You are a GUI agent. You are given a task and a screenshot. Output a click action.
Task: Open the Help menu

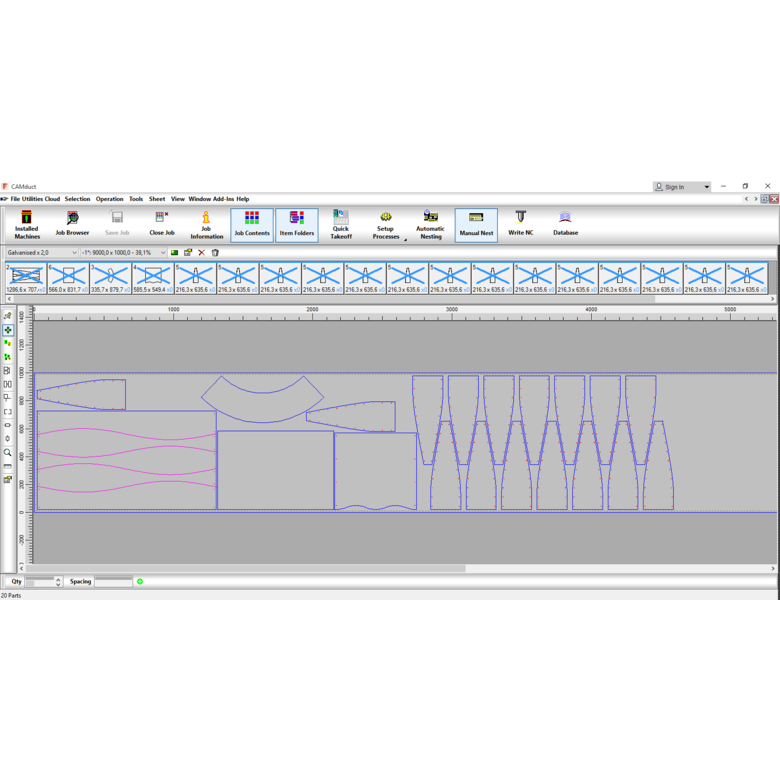(x=243, y=199)
